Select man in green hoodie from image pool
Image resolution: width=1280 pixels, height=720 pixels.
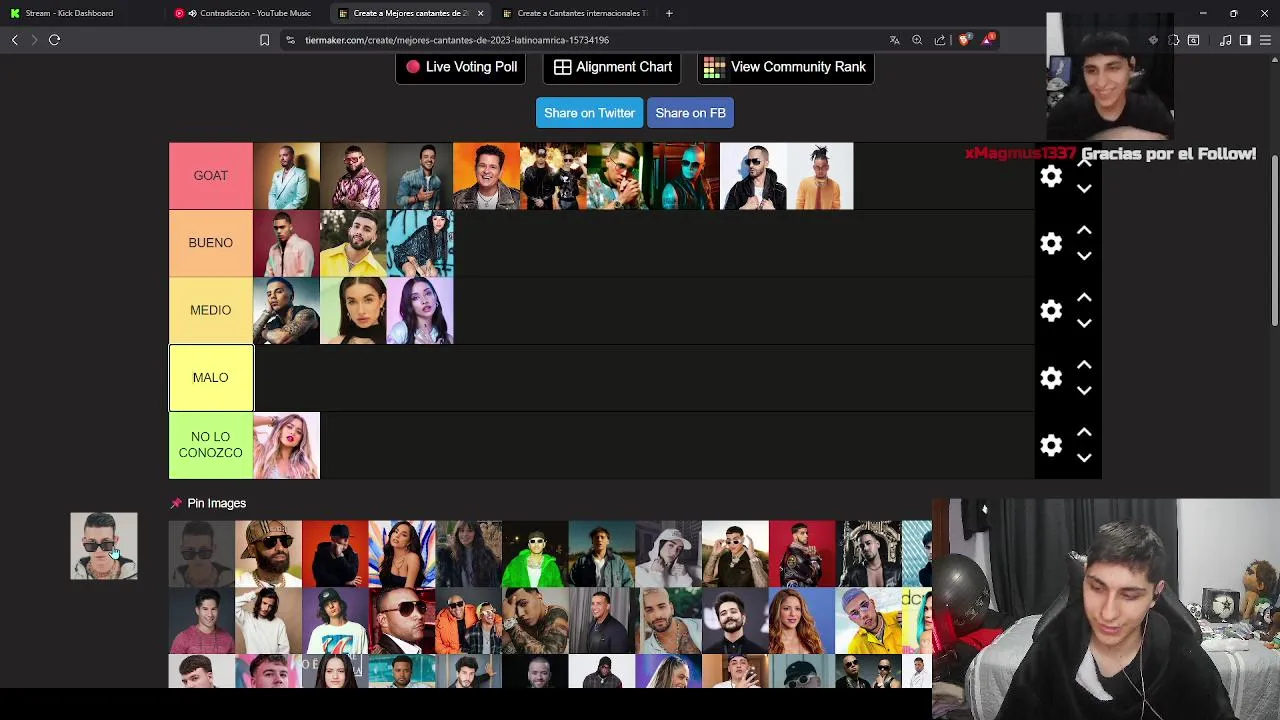[535, 553]
